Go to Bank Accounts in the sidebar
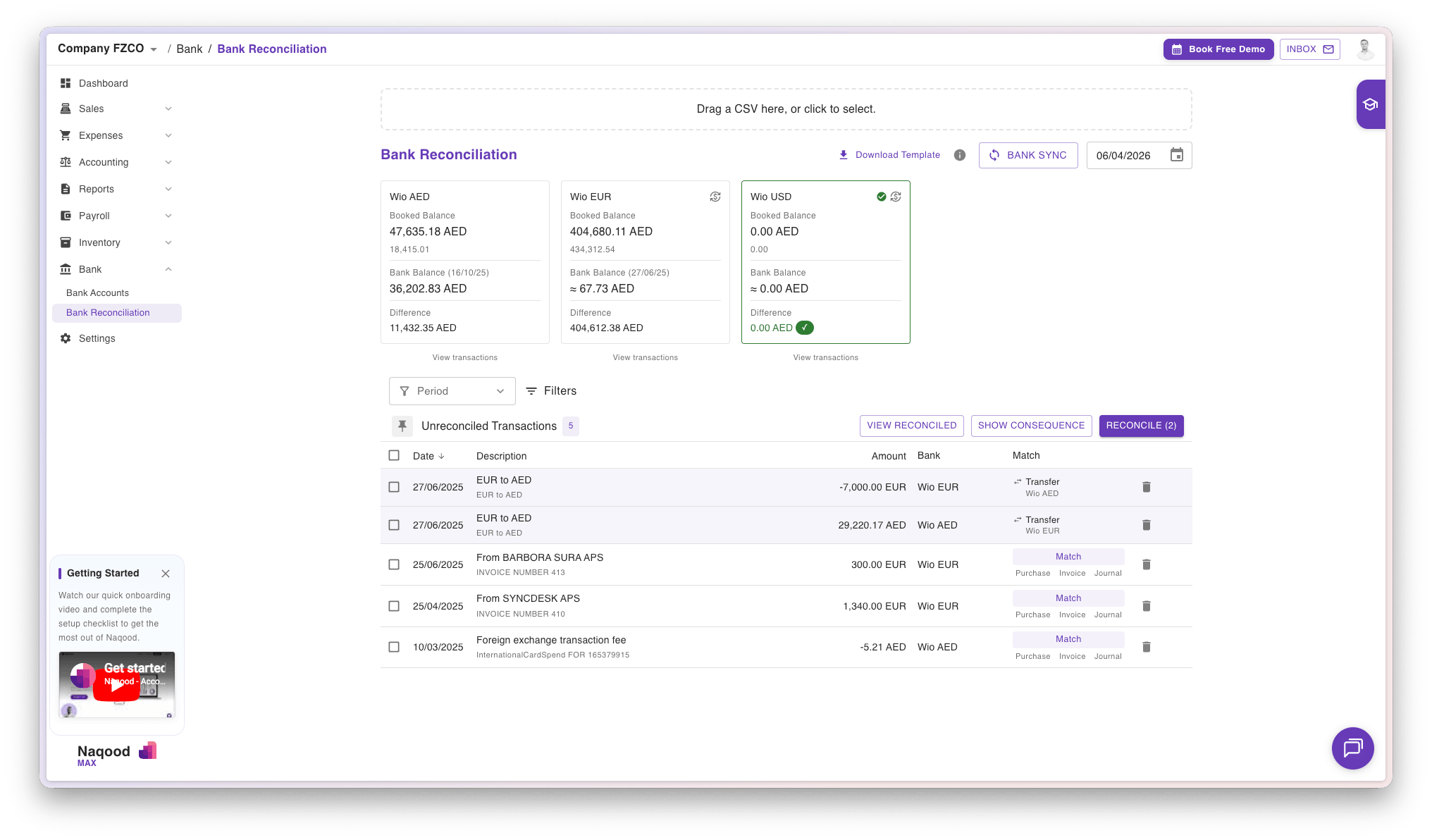The image size is (1432, 840). [97, 293]
